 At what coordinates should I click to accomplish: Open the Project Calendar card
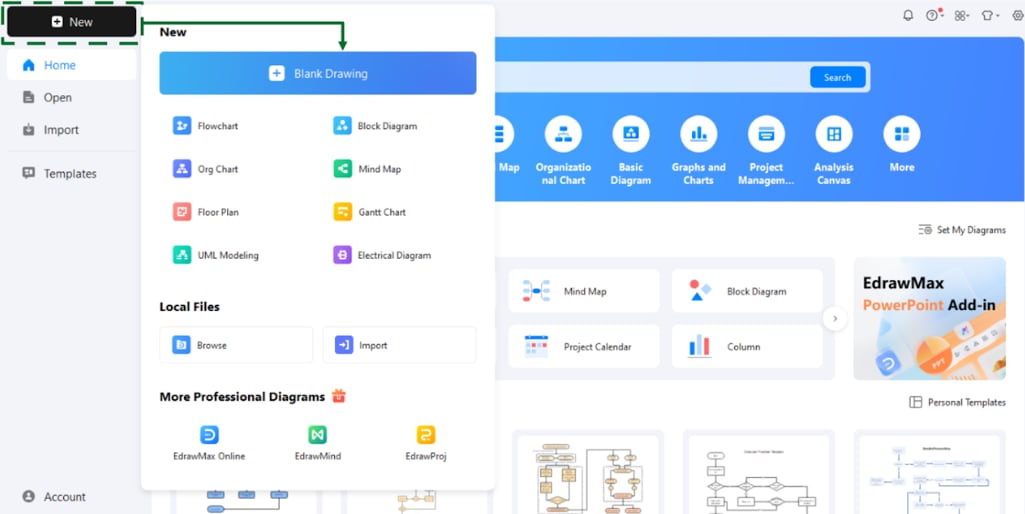(584, 347)
